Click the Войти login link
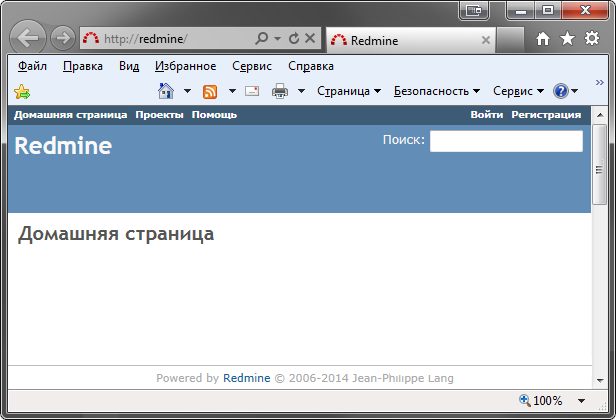This screenshot has width=616, height=420. (x=487, y=115)
